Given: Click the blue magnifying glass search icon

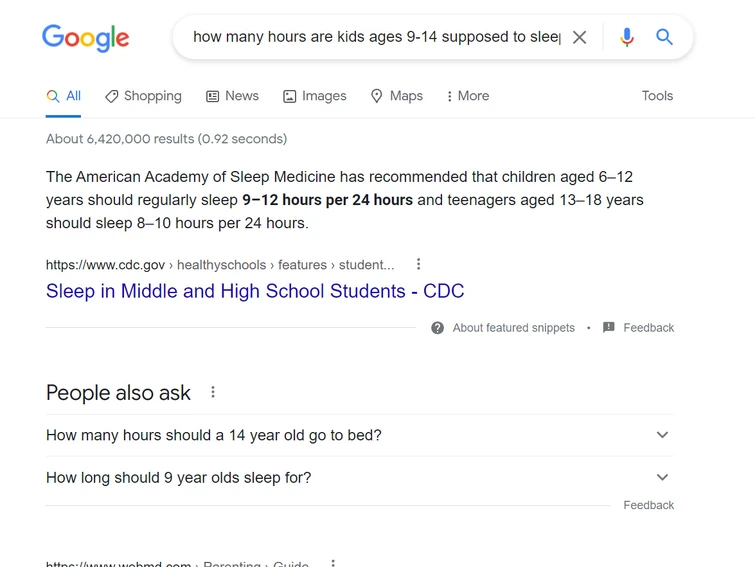Looking at the screenshot, I should coord(665,38).
